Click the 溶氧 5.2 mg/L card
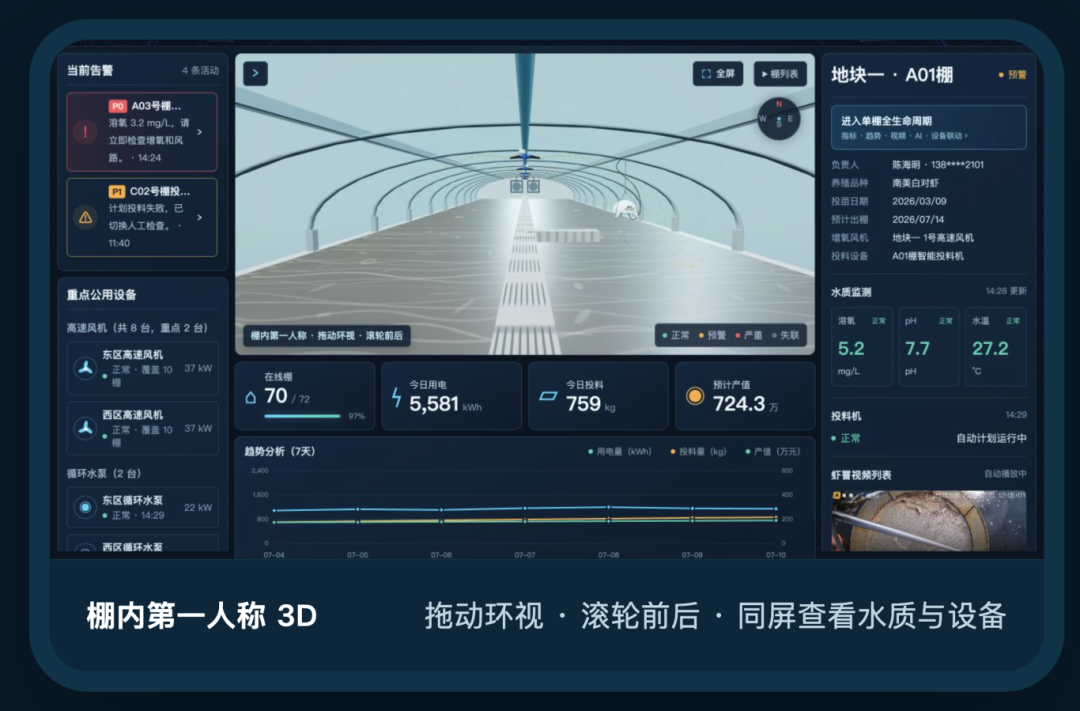 (862, 347)
